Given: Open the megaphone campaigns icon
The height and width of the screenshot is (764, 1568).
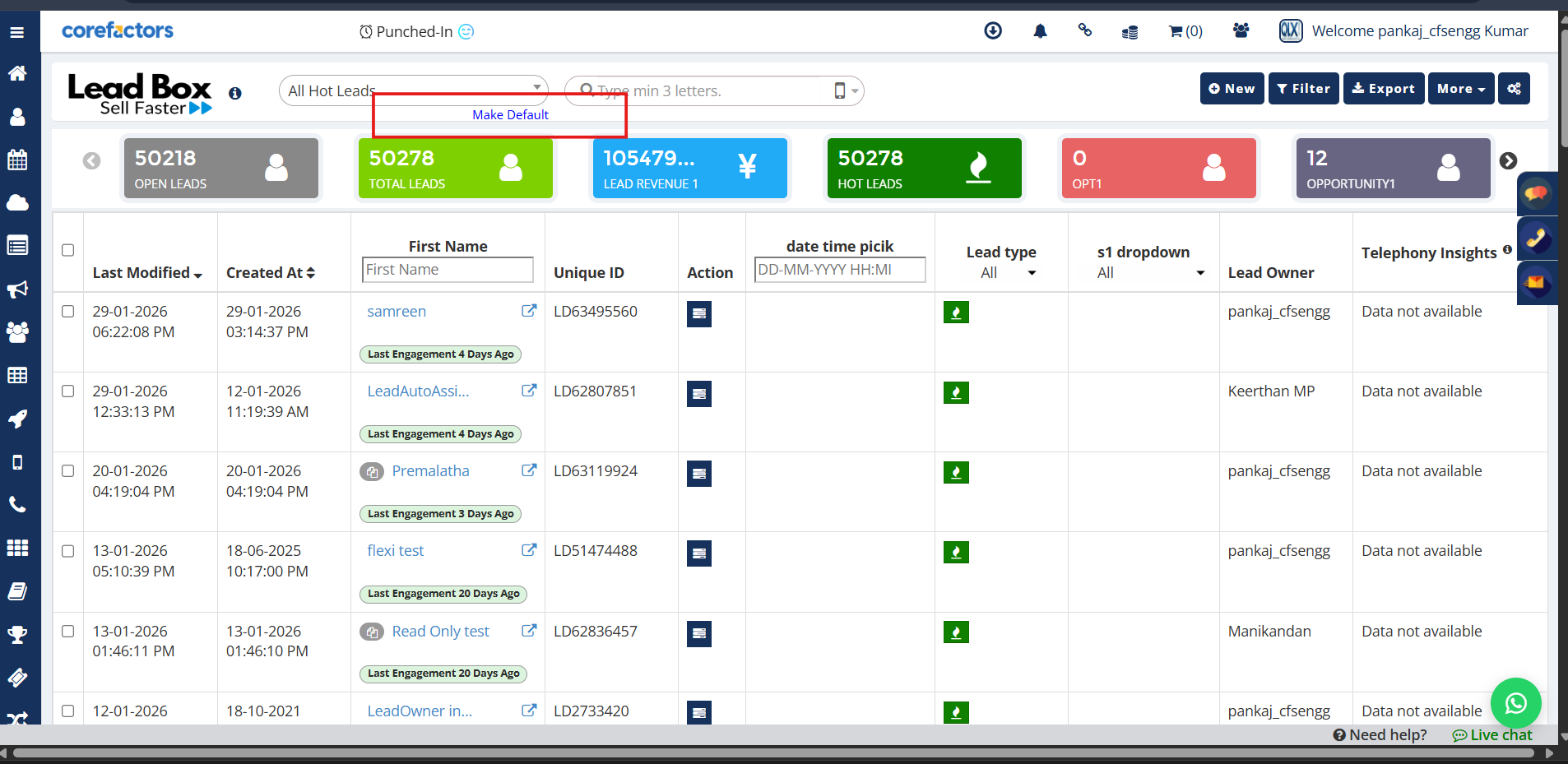Looking at the screenshot, I should 17,289.
